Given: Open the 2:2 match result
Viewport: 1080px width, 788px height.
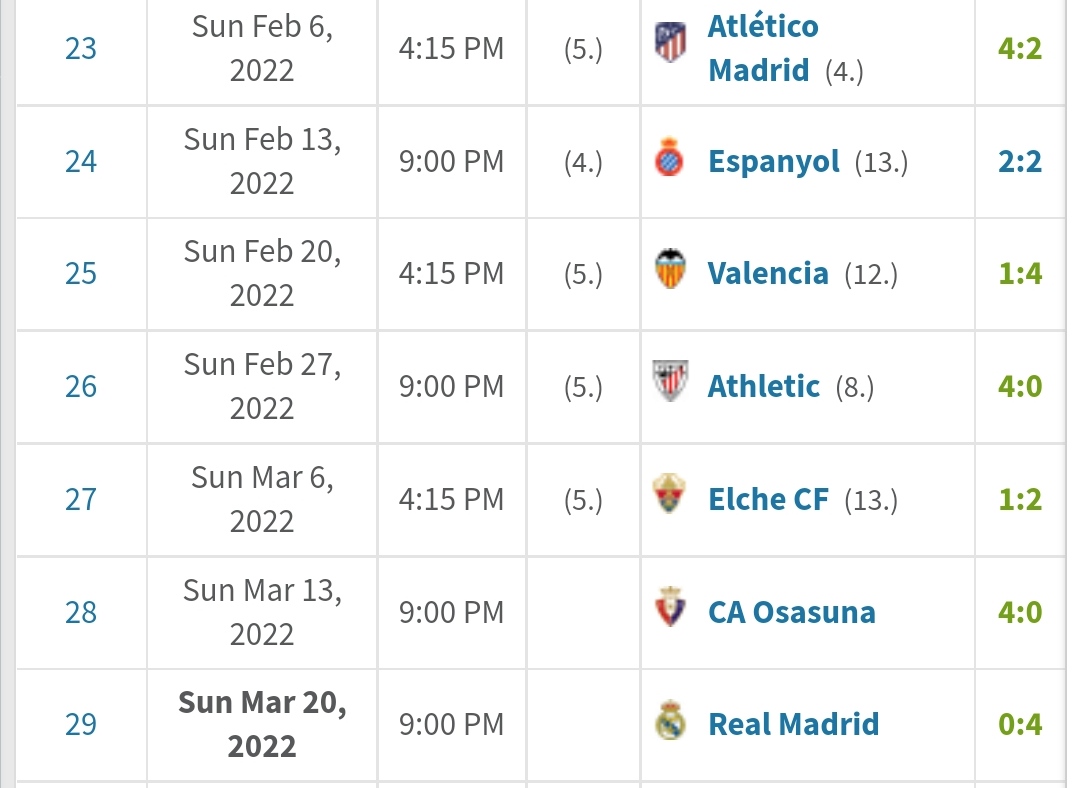Looking at the screenshot, I should [x=1019, y=161].
